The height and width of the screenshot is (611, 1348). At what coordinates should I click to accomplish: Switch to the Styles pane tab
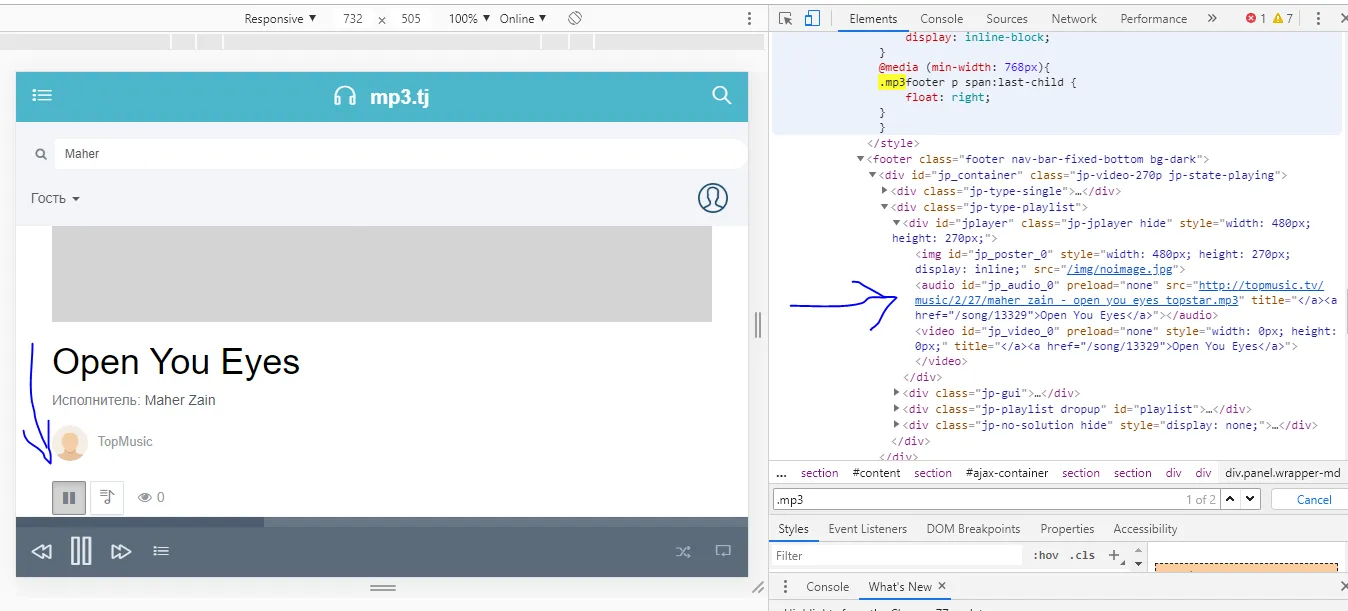point(793,529)
